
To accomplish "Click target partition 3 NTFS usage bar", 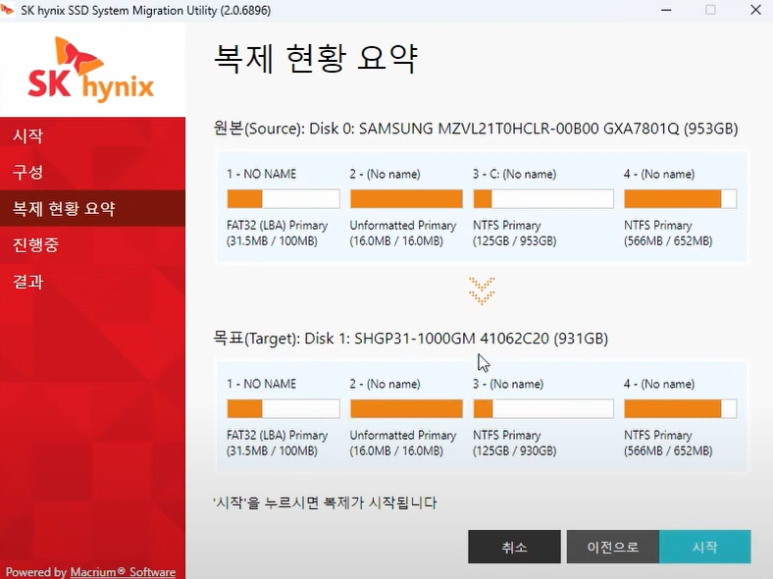I will 543,409.
